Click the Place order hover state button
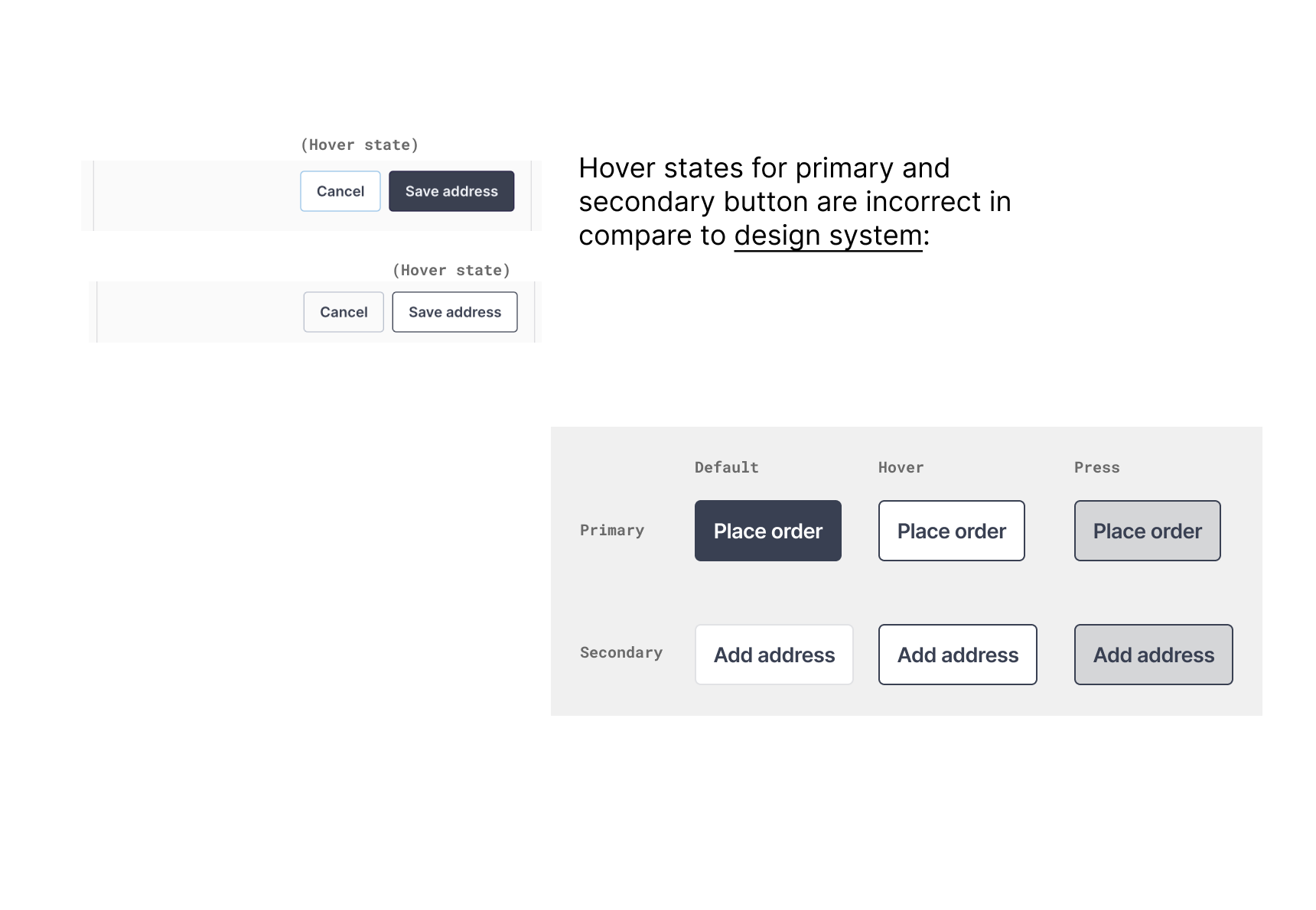The width and height of the screenshot is (1316, 910). (x=951, y=530)
